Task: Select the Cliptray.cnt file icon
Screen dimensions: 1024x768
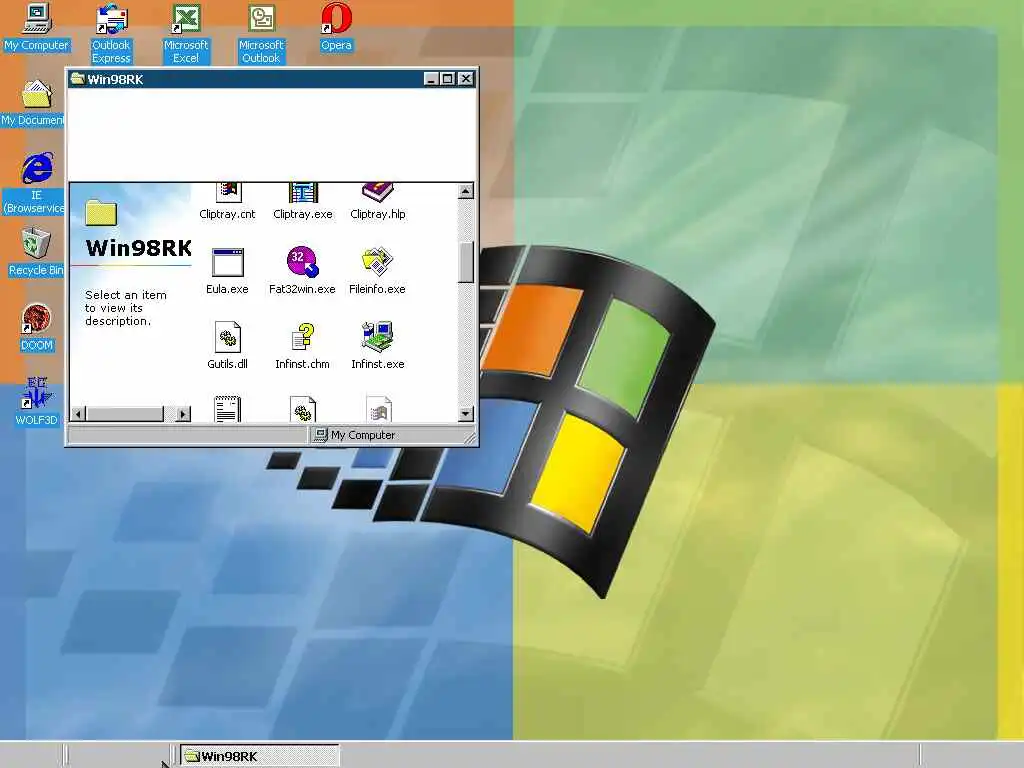Action: pos(227,193)
